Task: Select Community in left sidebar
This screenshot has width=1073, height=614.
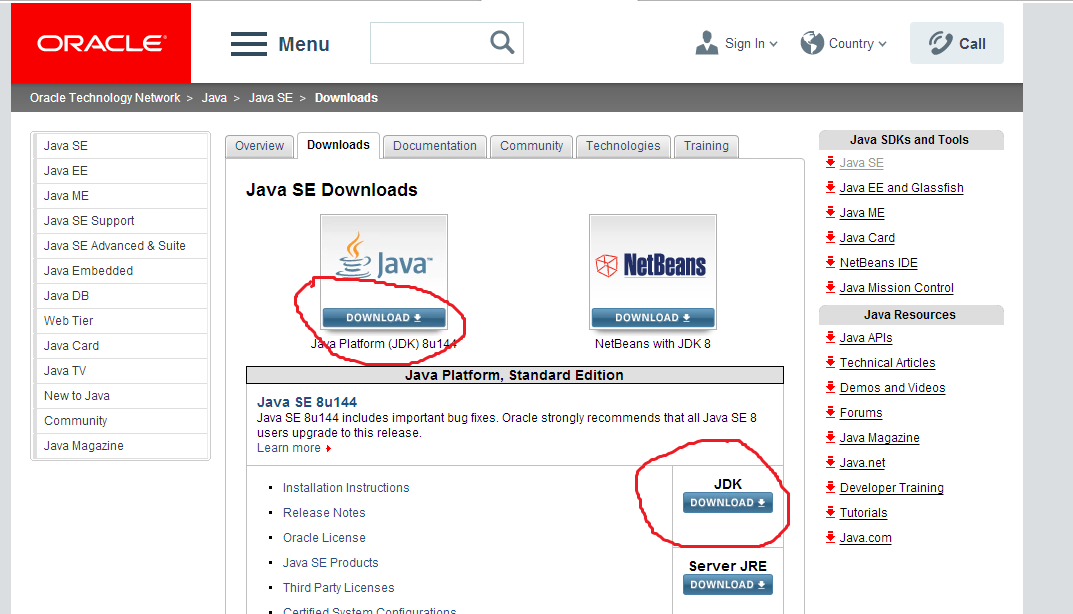Action: pyautogui.click(x=121, y=420)
